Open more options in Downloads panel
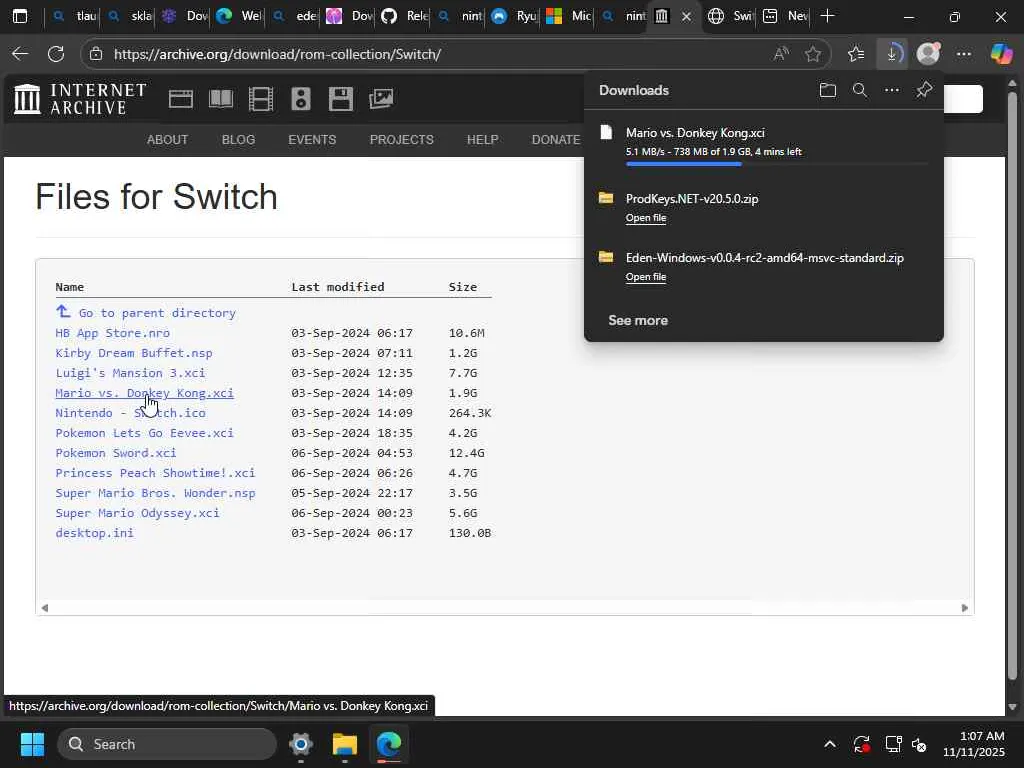 pyautogui.click(x=891, y=90)
